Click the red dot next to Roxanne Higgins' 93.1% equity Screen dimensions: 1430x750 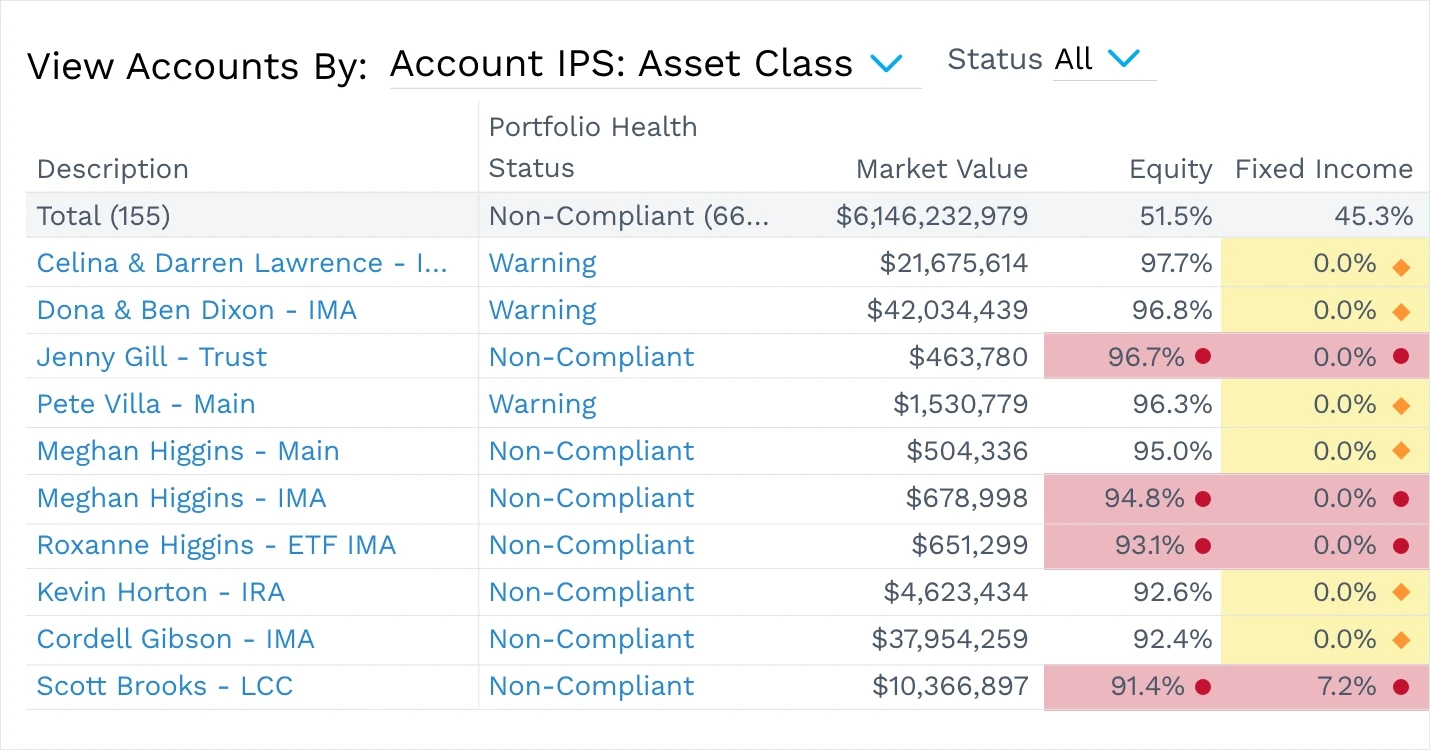pos(1203,546)
